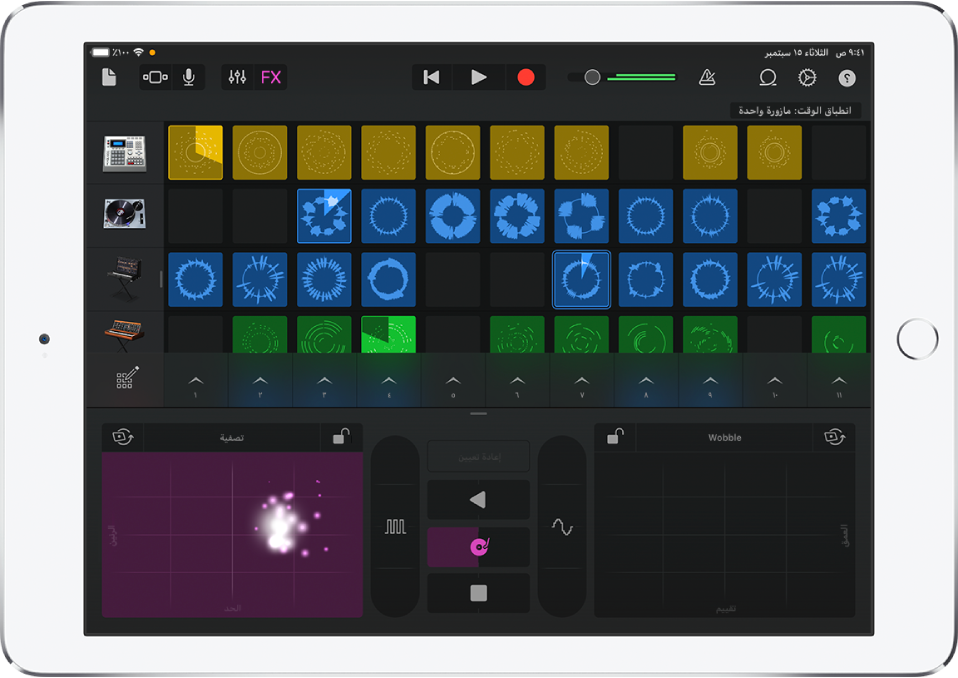
Task: Open My Songs with the document icon
Action: (x=109, y=77)
